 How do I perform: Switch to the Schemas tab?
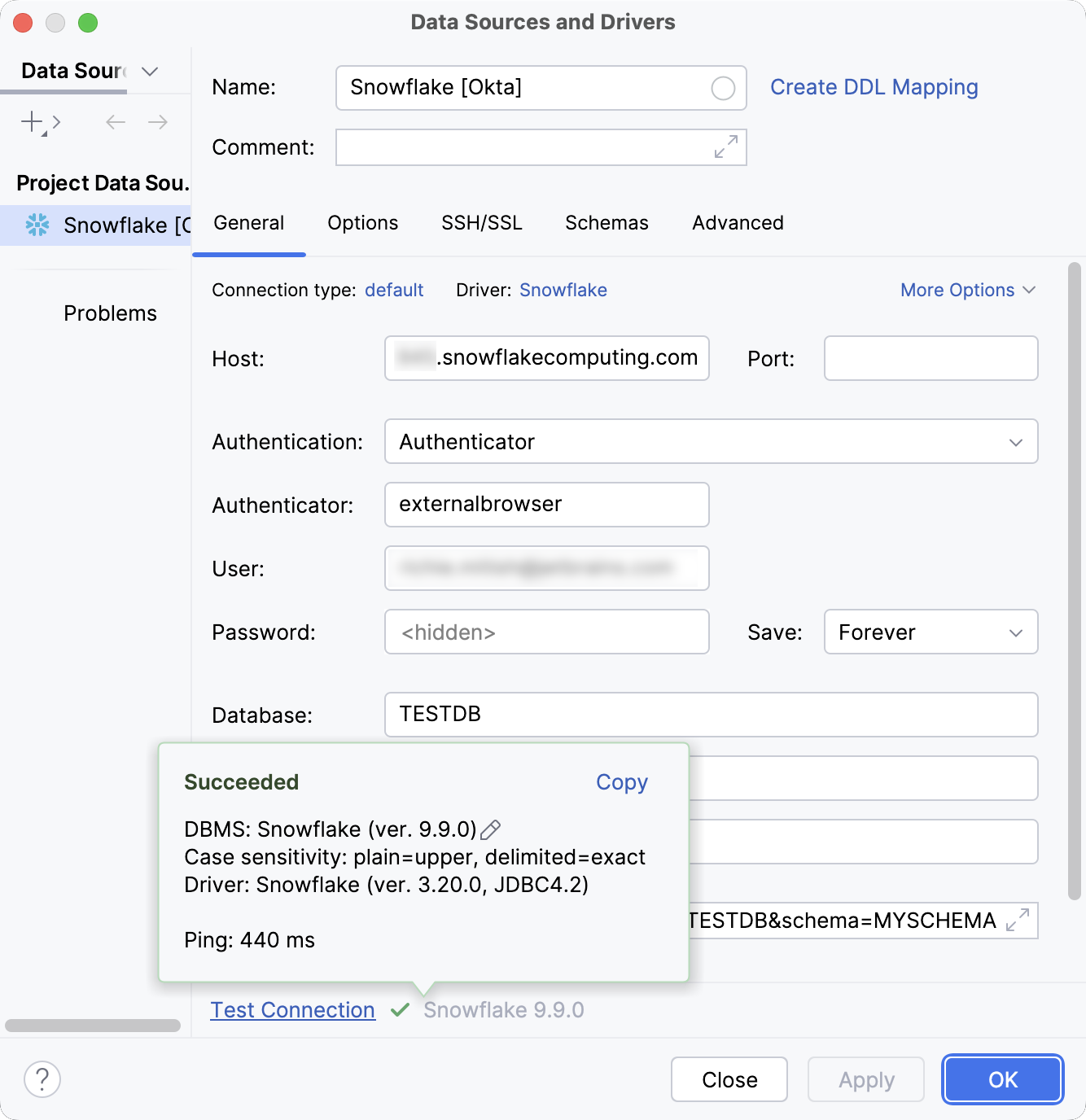click(x=606, y=222)
